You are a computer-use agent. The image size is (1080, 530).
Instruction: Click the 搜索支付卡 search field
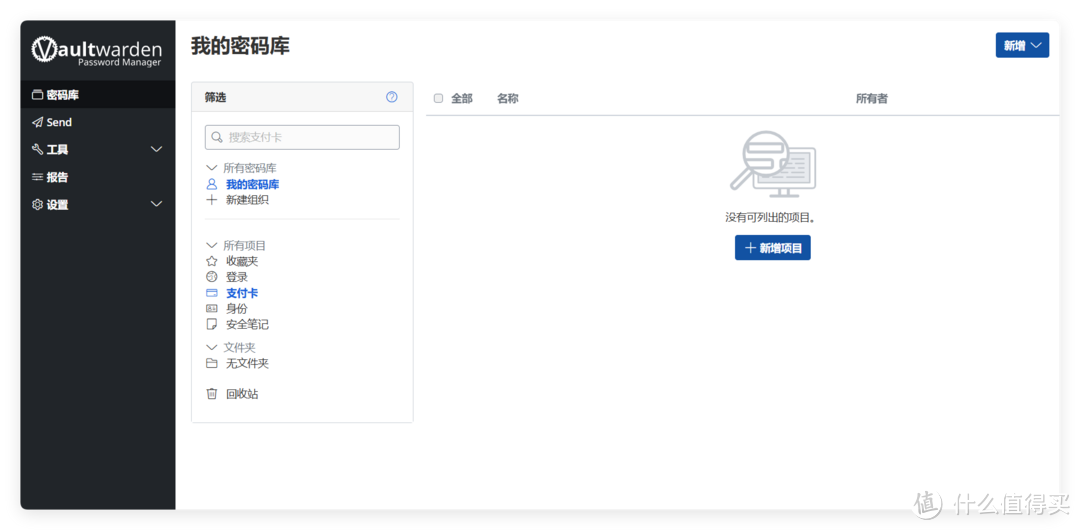coord(302,137)
